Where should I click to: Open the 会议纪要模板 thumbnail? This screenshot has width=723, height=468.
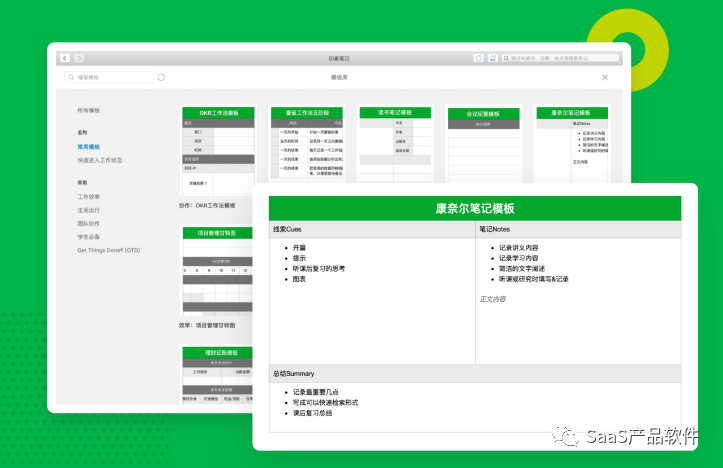(x=484, y=143)
